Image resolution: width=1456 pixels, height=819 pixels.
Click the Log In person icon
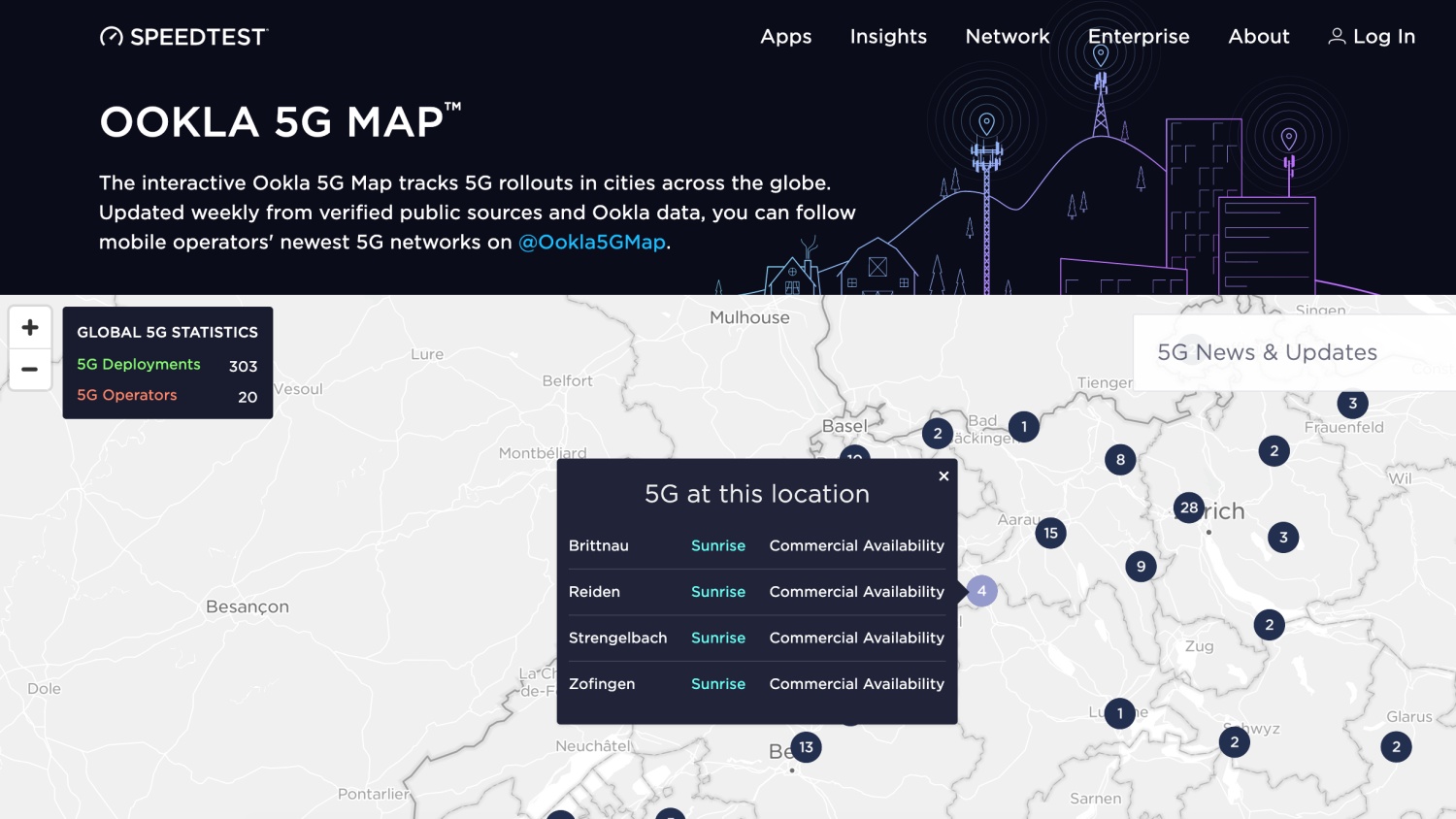pyautogui.click(x=1338, y=36)
